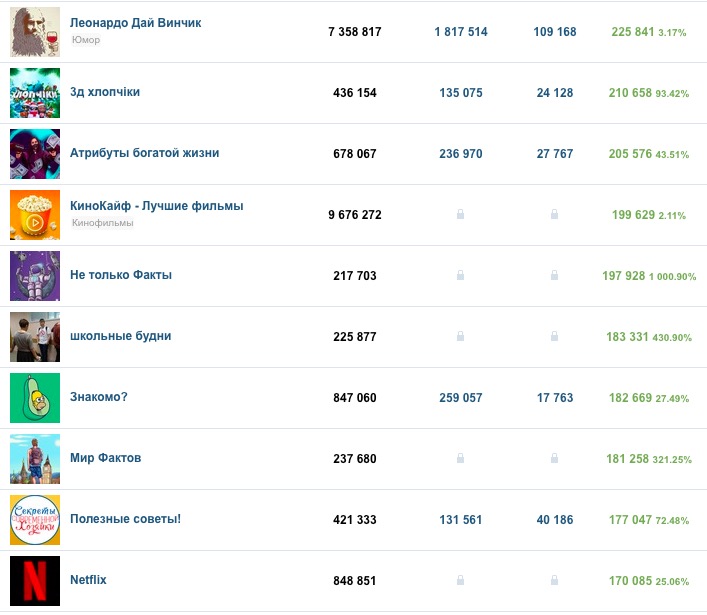This screenshot has height=615, width=707.
Task: Go to Атрибуты богатой жизни community
Action: tap(145, 153)
